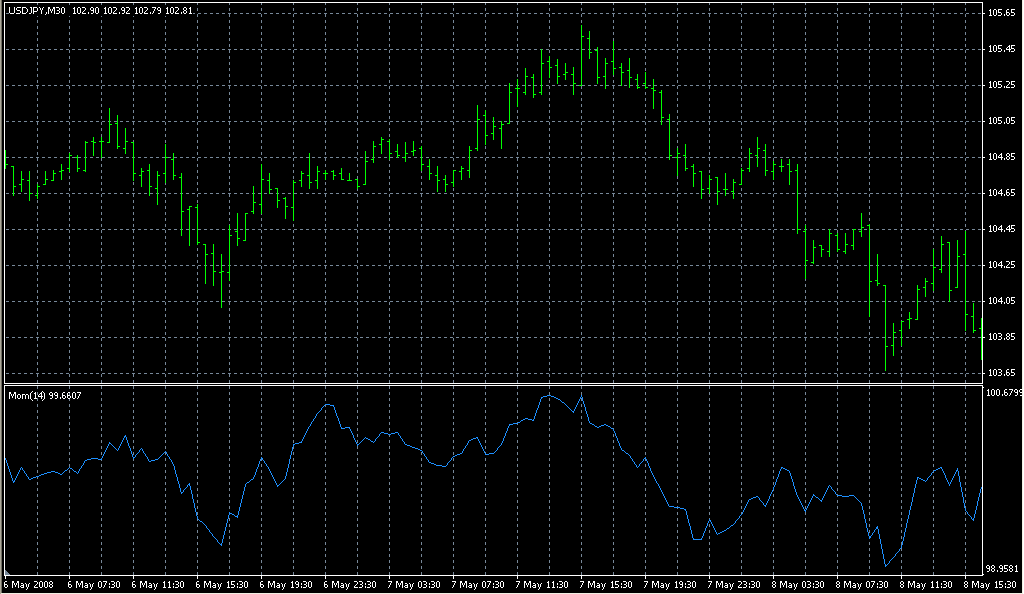Click the divider between price and momentum panels
The image size is (1024, 594).
[490, 383]
